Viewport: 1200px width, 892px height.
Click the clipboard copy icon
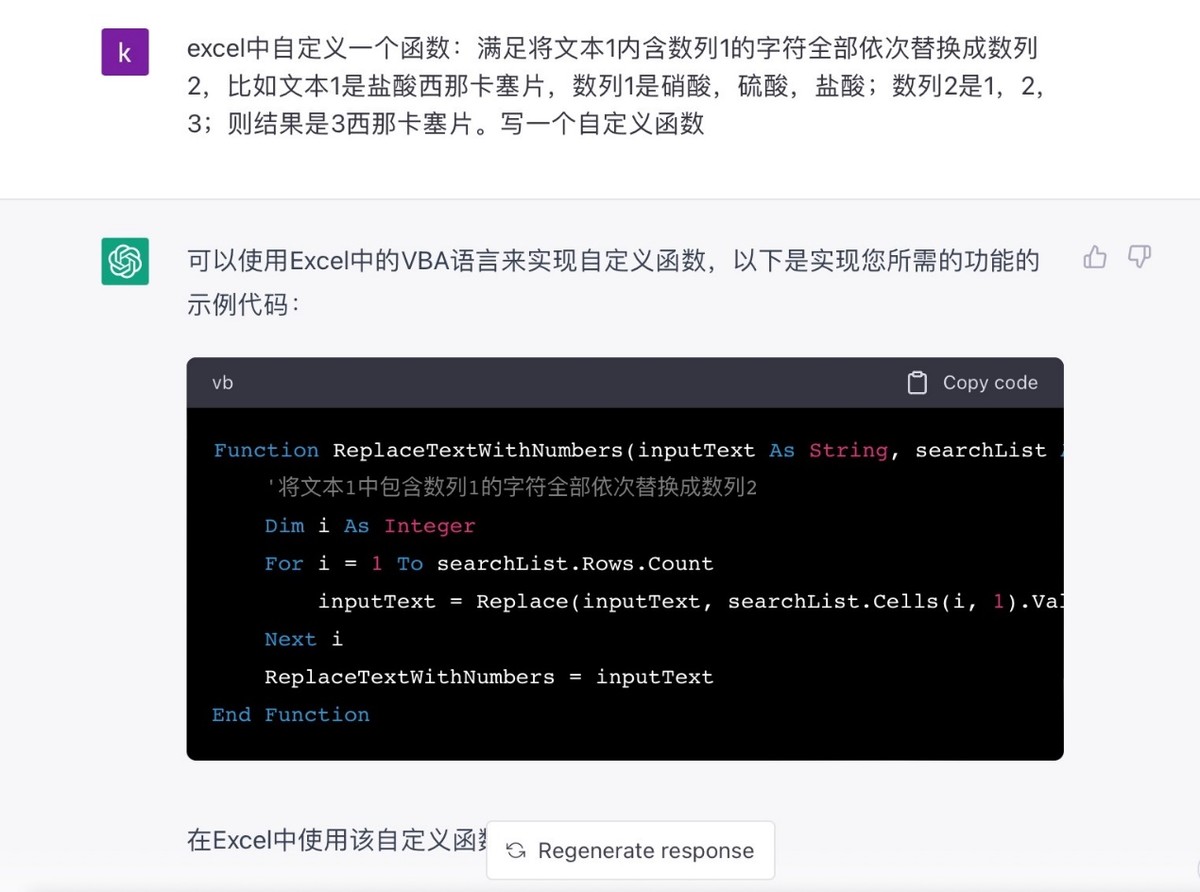click(917, 383)
